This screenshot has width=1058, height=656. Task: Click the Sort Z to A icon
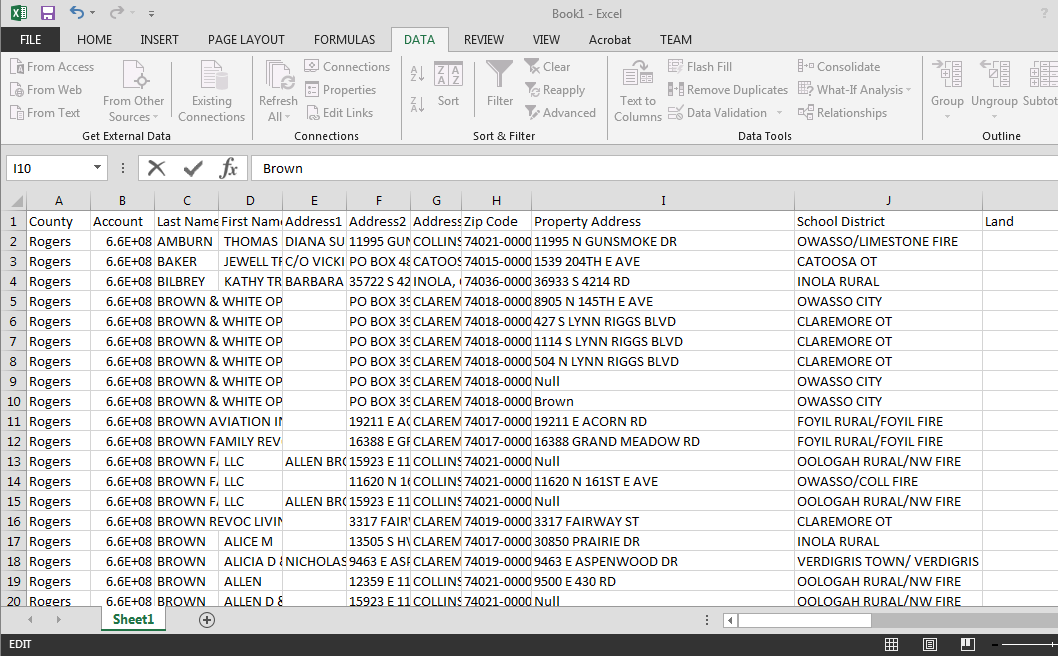click(x=417, y=103)
